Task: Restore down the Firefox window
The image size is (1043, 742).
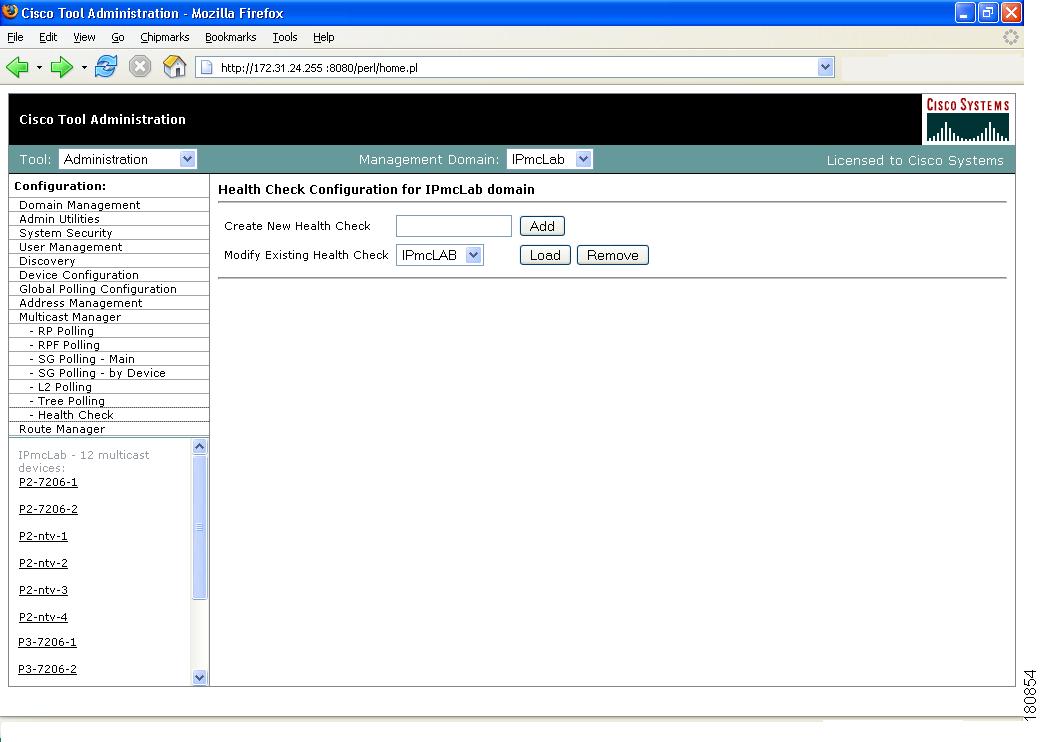Action: (988, 13)
